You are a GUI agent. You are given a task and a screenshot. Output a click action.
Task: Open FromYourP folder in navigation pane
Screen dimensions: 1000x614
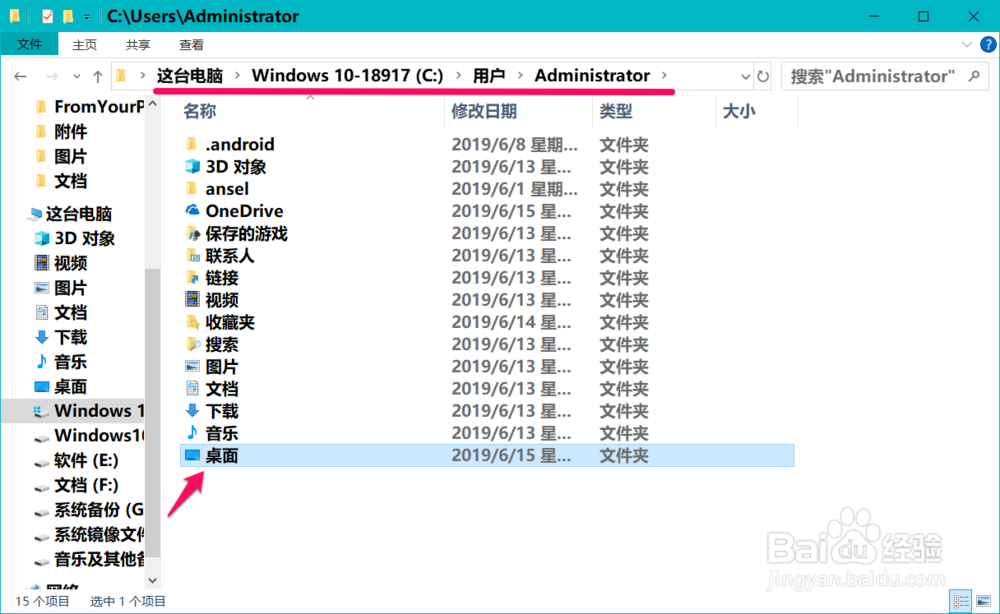pos(99,106)
